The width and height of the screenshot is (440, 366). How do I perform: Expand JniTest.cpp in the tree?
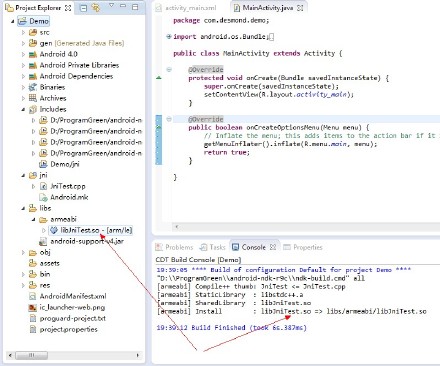click(33, 186)
